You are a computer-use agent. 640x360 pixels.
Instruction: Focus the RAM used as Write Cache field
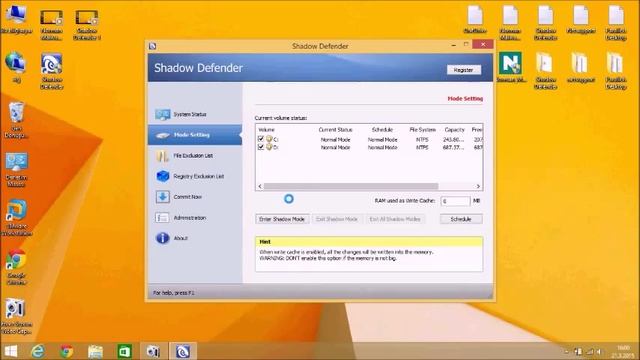click(x=455, y=201)
